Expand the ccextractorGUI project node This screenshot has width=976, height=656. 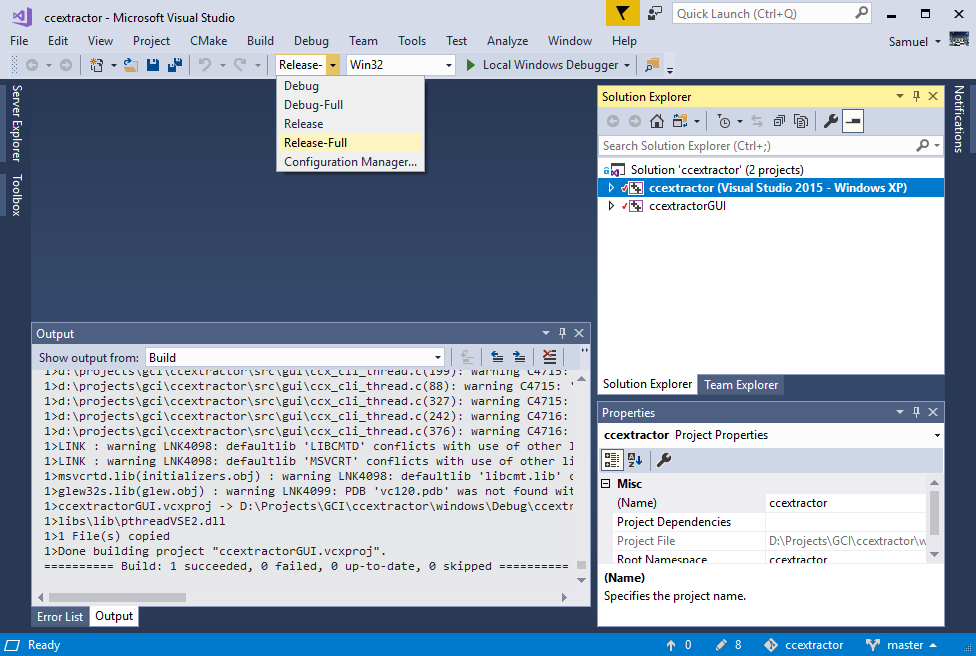pos(611,206)
